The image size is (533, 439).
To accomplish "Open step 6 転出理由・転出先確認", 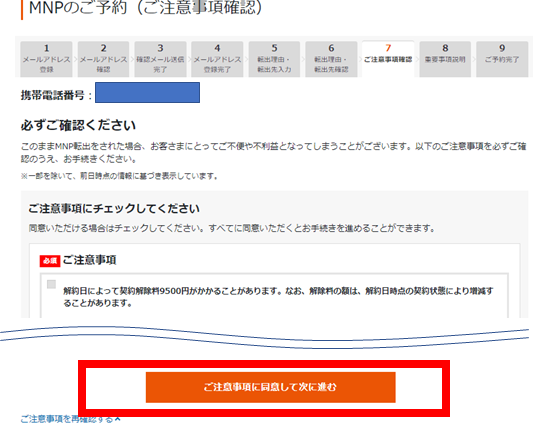I will [331, 59].
